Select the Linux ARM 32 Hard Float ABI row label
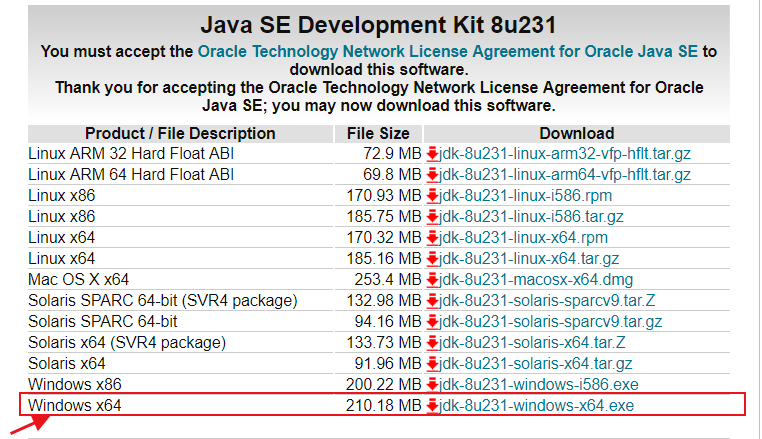 [x=131, y=154]
